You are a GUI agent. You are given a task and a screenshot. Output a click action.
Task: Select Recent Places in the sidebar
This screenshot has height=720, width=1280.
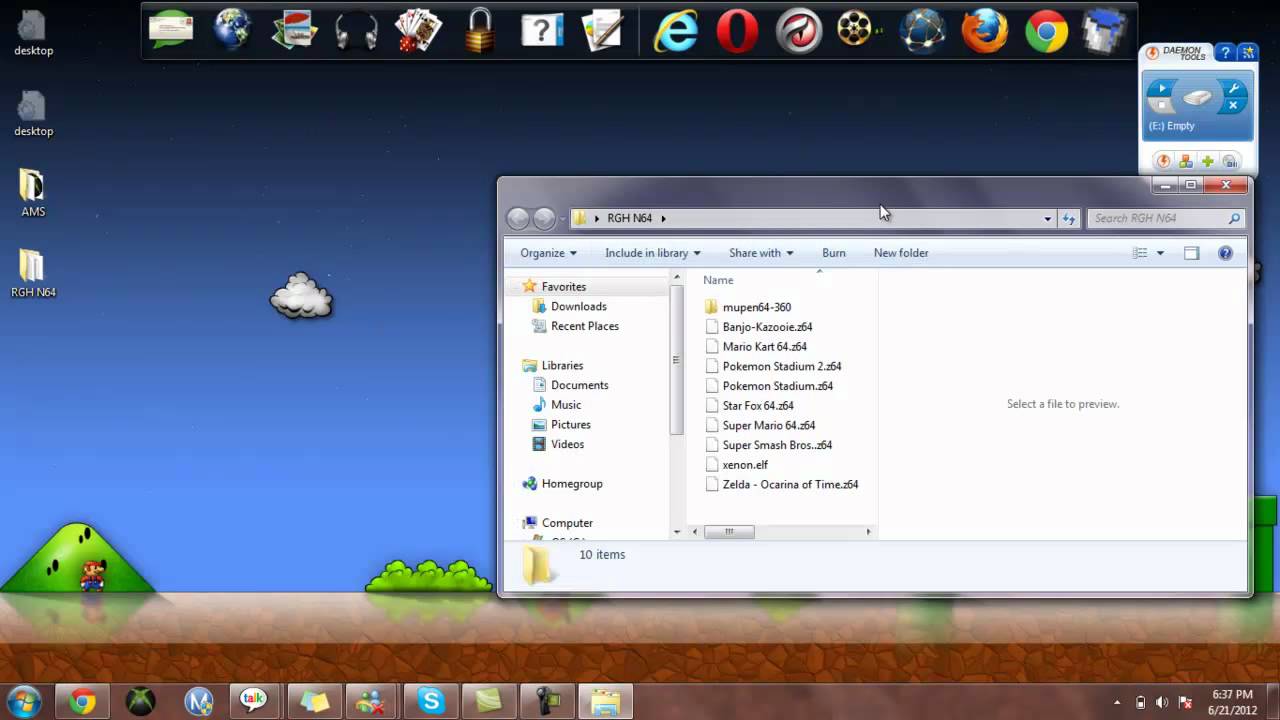point(584,326)
